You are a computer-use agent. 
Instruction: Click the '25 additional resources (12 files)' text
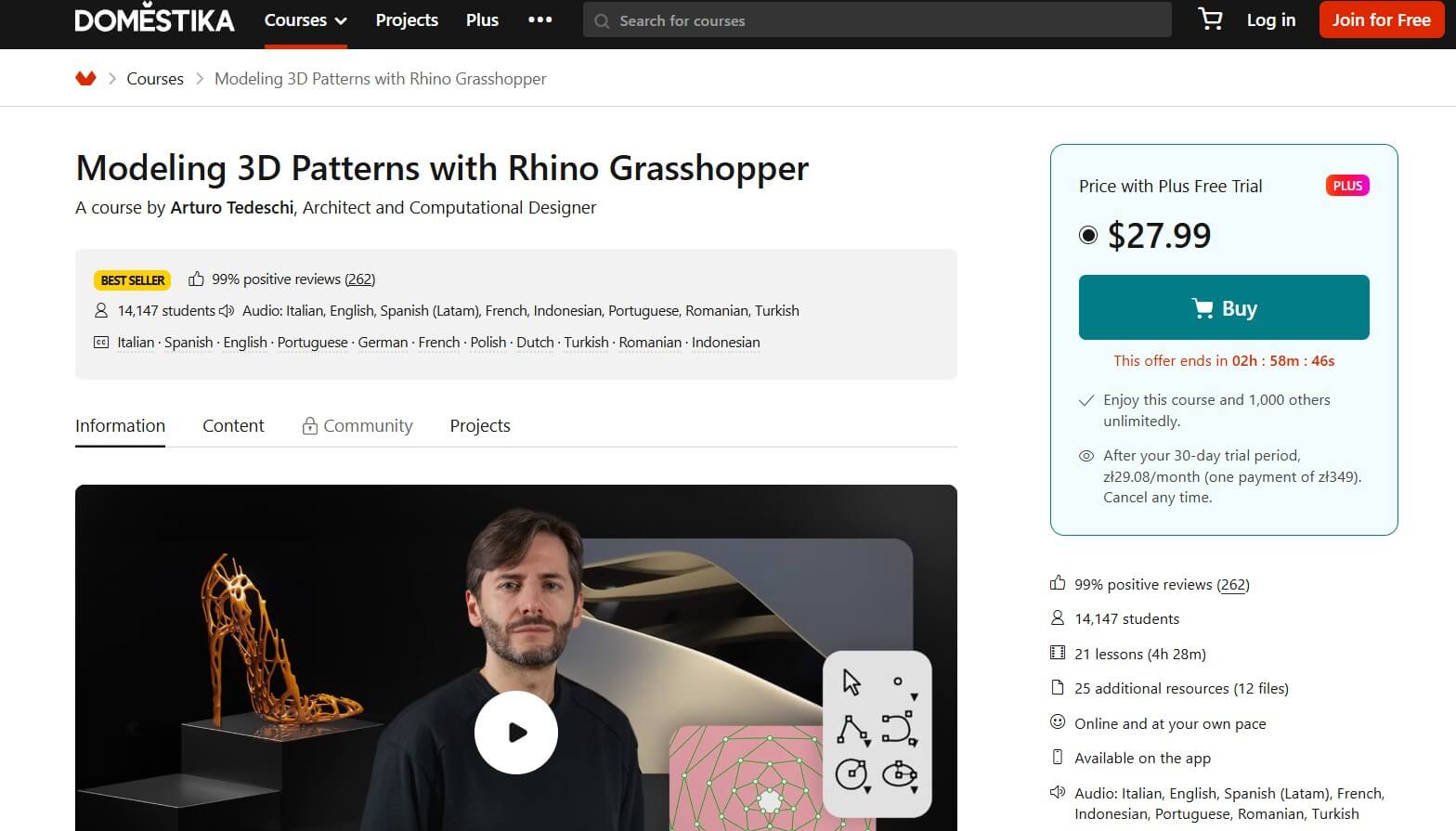pos(1181,689)
